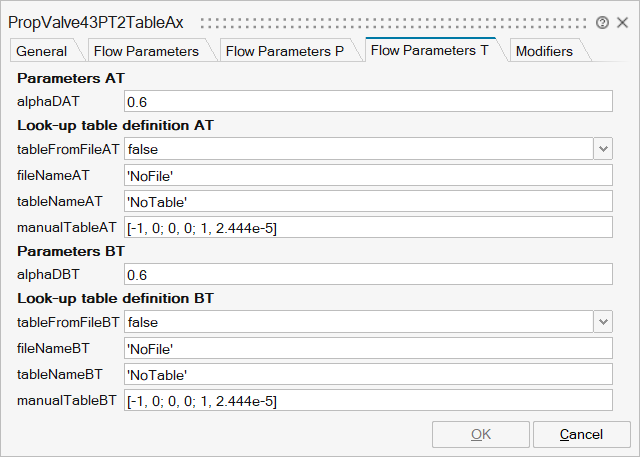Screen dimensions: 640x457
Task: Select the manualTableAT input box
Action: click(x=367, y=228)
